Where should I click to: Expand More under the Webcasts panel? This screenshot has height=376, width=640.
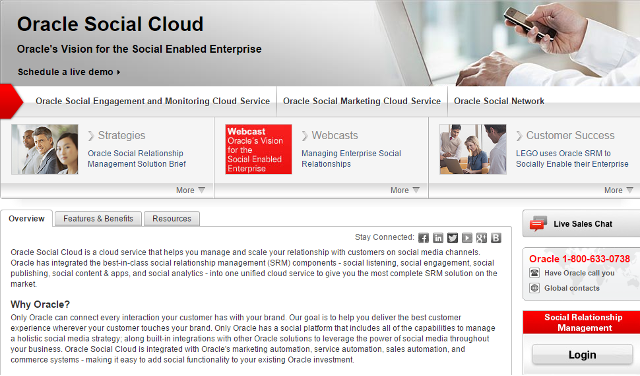click(x=404, y=190)
